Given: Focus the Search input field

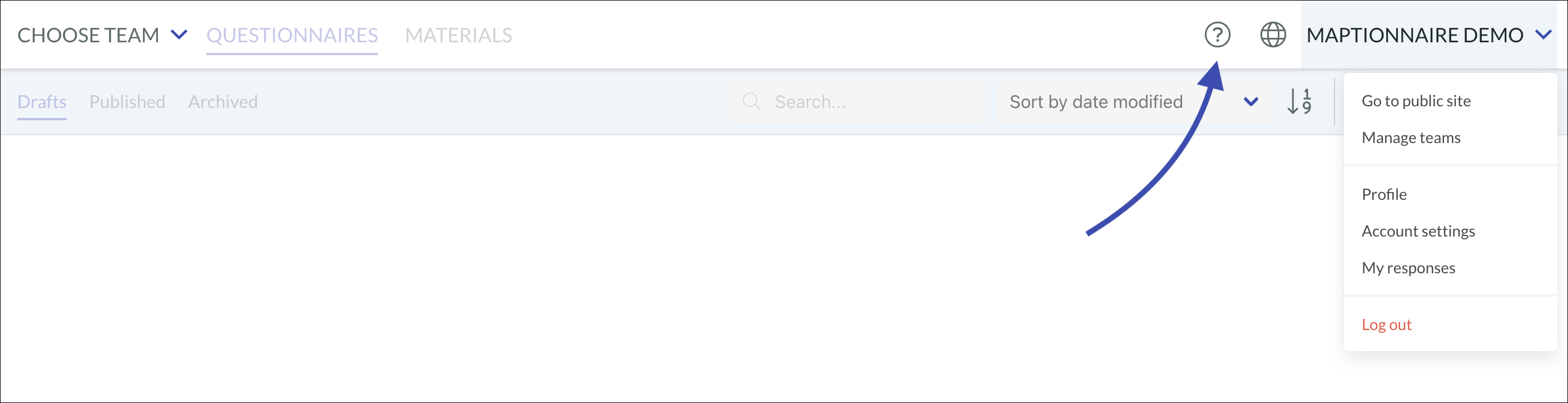Looking at the screenshot, I should pos(859,101).
